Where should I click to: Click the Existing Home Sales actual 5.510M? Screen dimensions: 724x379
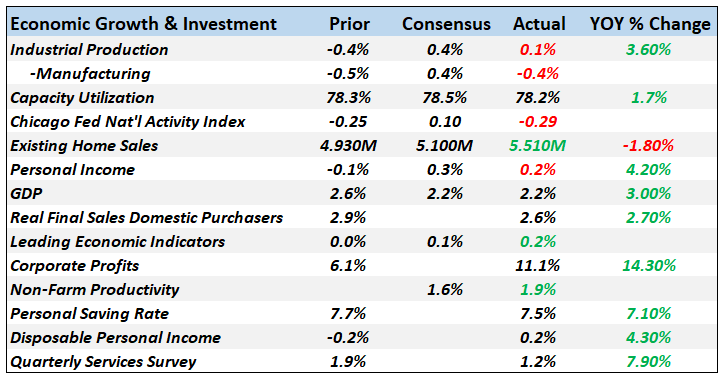pos(537,146)
